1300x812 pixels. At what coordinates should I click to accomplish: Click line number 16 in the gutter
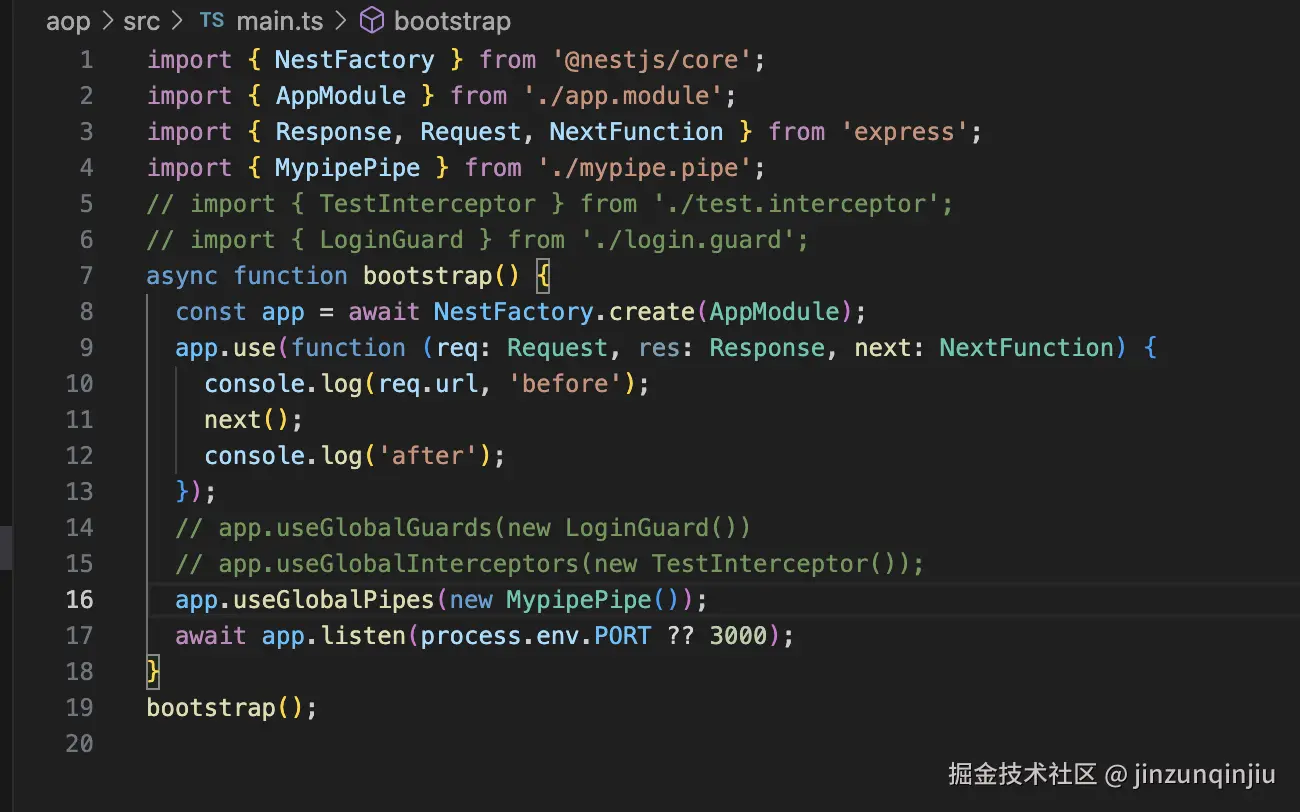pyautogui.click(x=80, y=599)
